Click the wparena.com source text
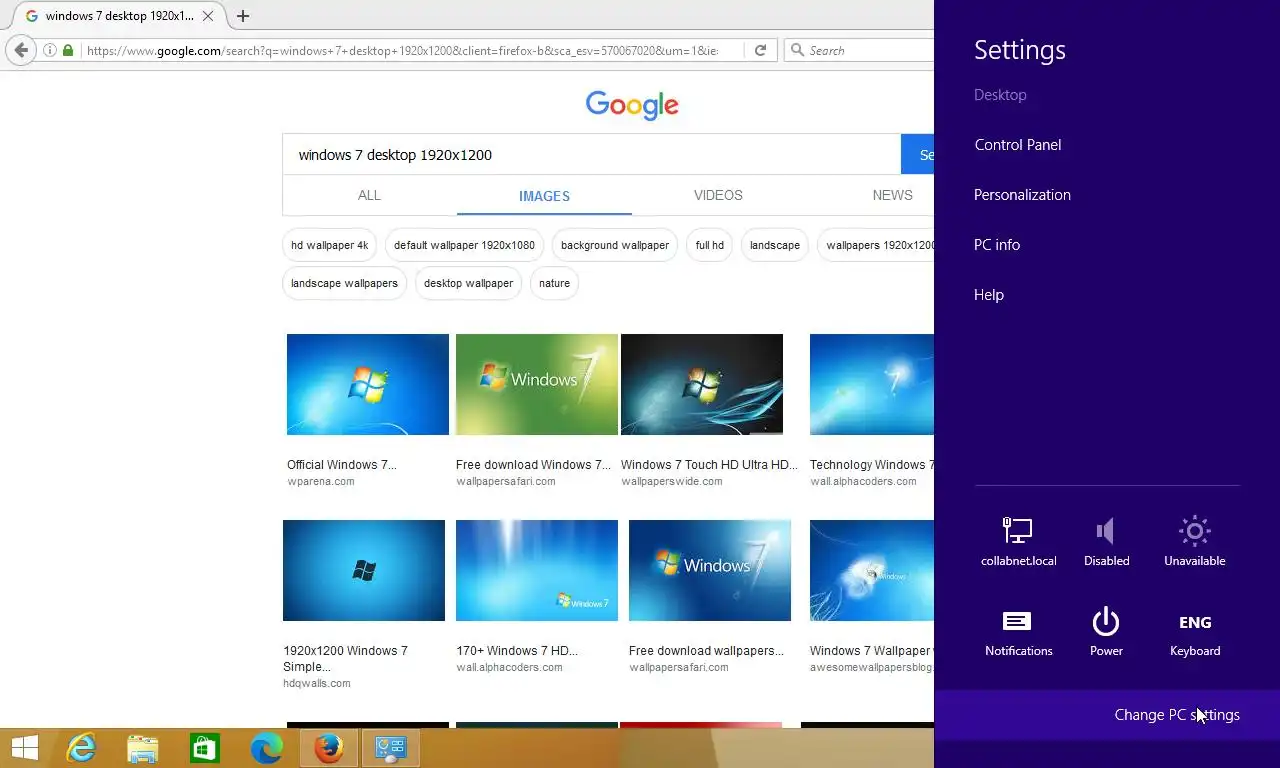Screen dimensions: 1280x768 (x=321, y=481)
